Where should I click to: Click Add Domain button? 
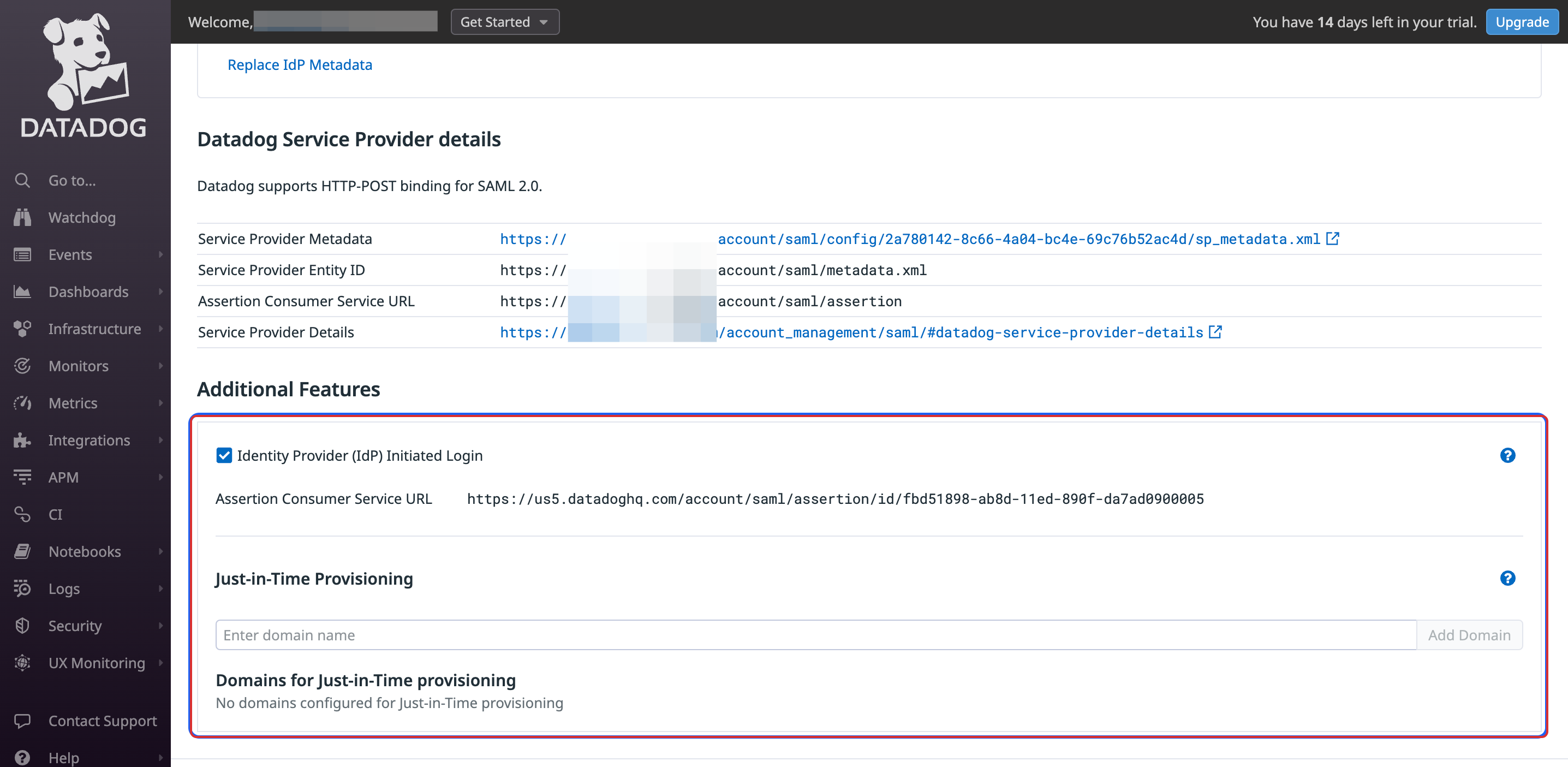coord(1470,634)
